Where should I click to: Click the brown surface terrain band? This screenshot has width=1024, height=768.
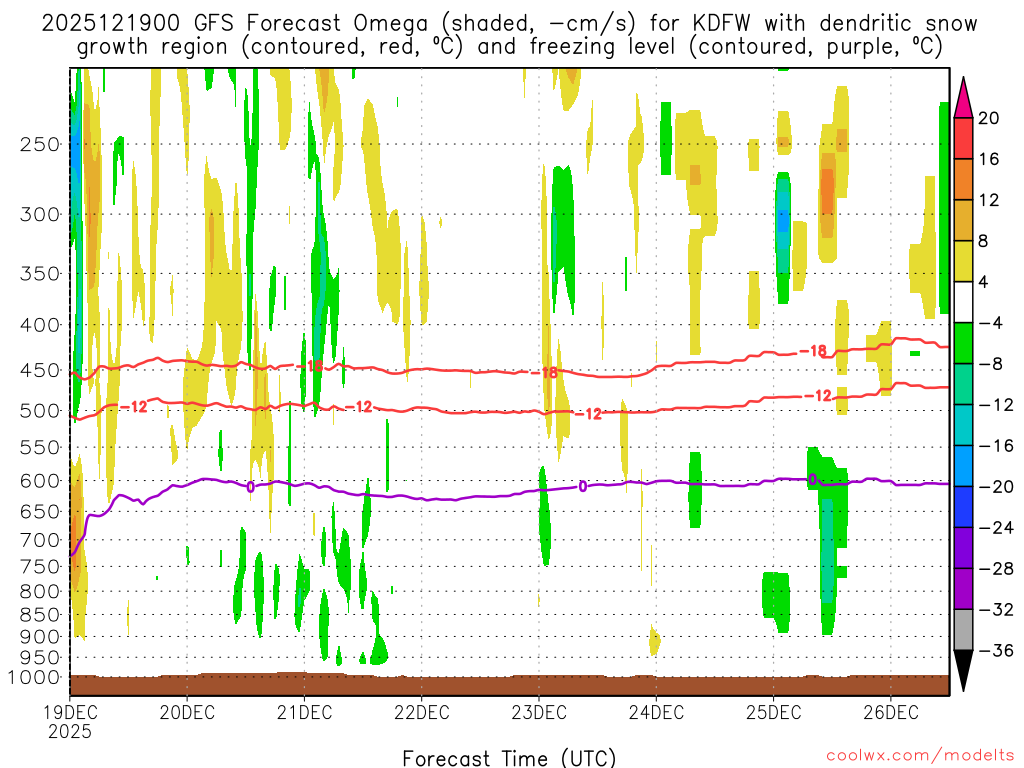pyautogui.click(x=509, y=684)
